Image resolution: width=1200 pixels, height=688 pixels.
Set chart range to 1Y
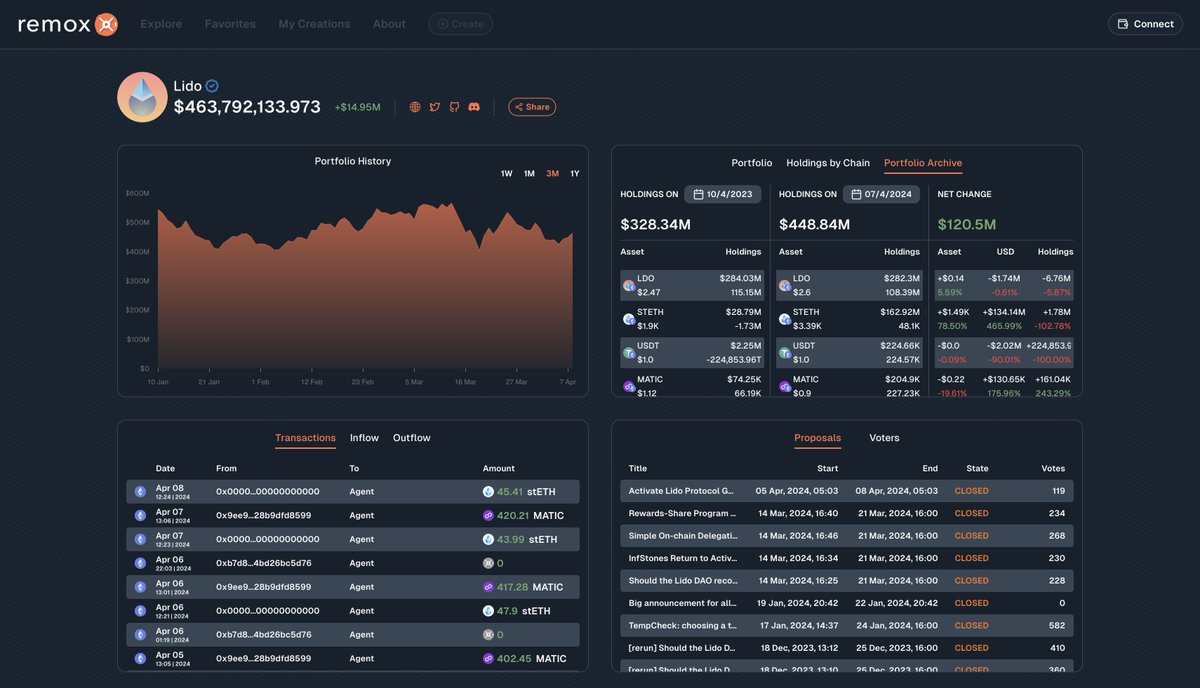[575, 174]
